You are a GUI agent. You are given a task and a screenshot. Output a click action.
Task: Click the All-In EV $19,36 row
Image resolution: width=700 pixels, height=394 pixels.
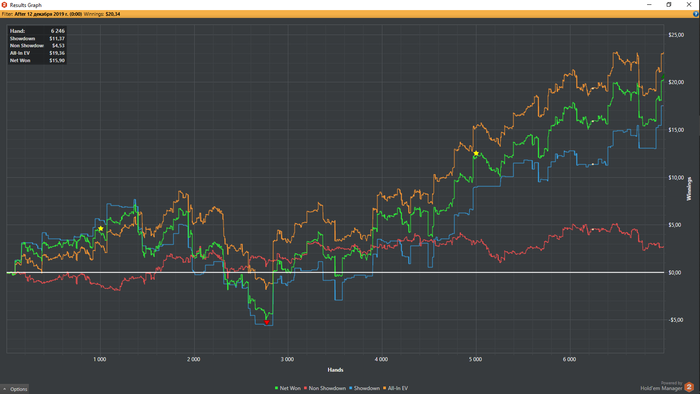[x=37, y=53]
